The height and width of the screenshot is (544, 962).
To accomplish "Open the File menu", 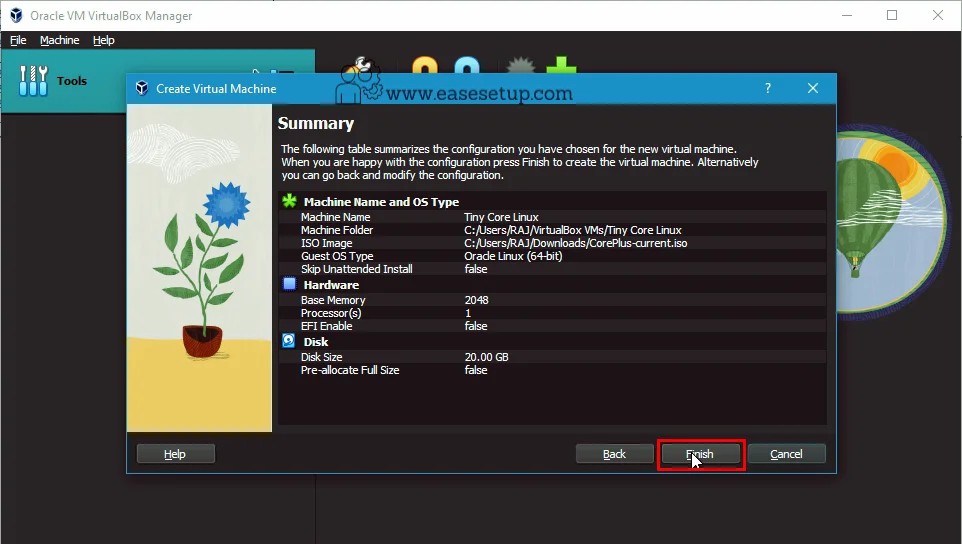I will click(18, 40).
